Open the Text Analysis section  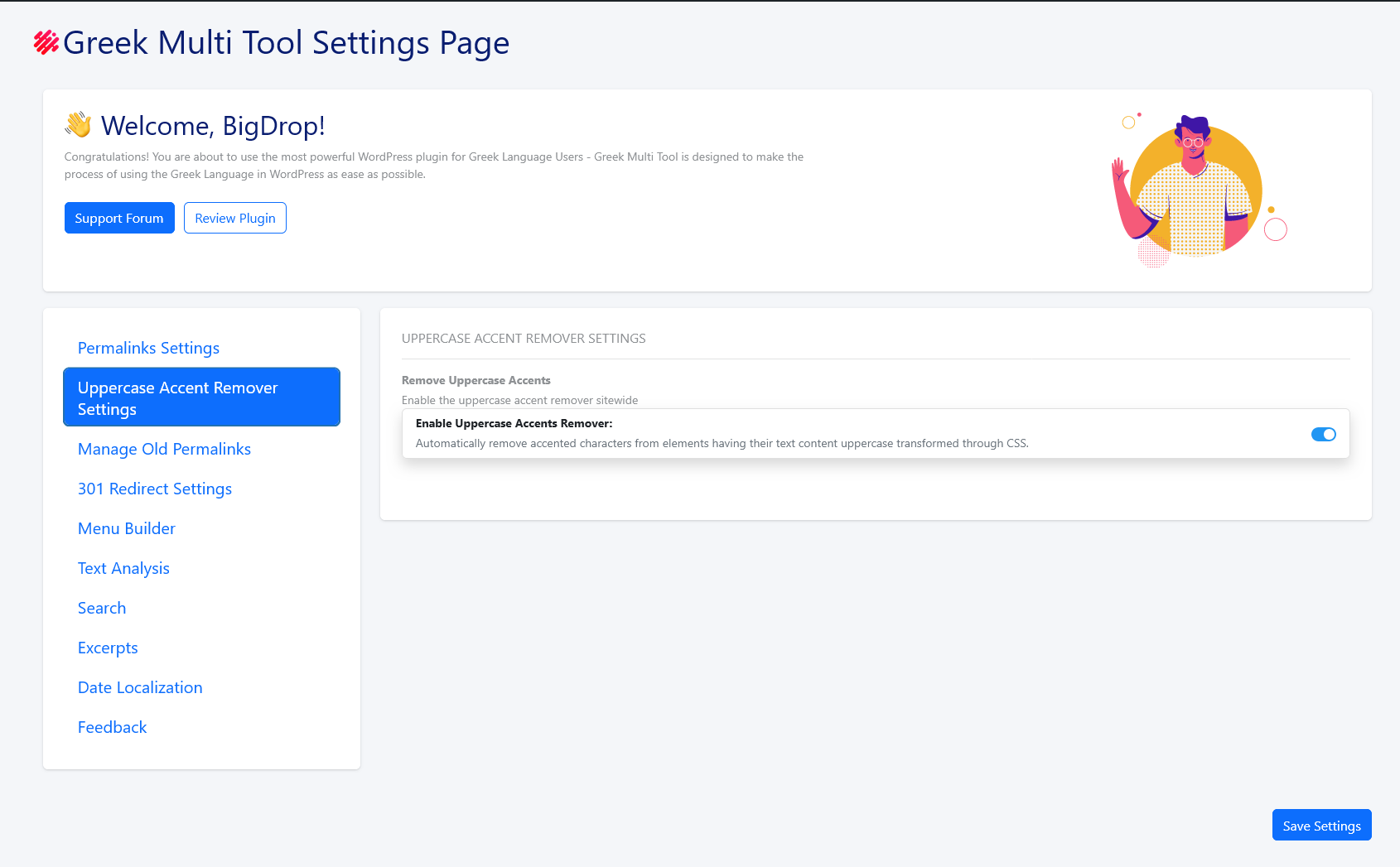click(123, 568)
